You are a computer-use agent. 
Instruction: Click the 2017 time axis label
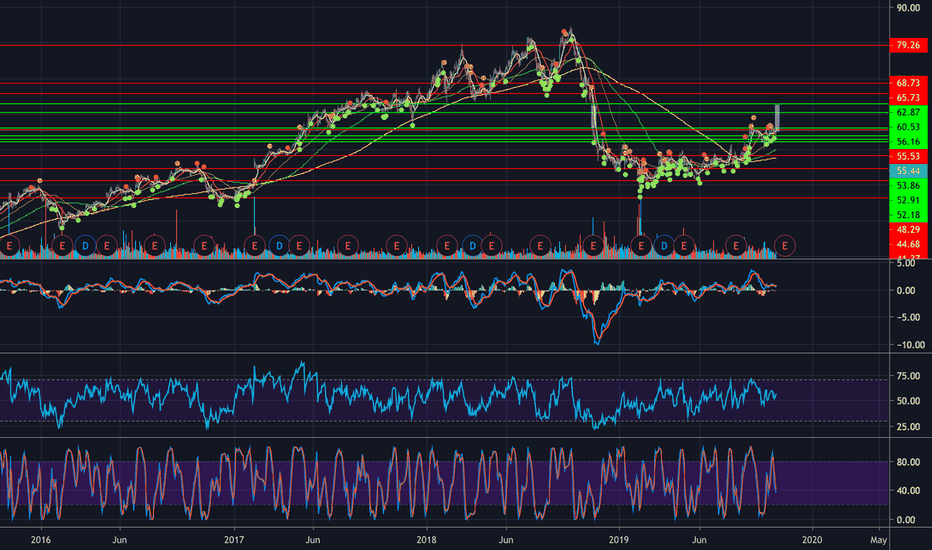[x=234, y=540]
